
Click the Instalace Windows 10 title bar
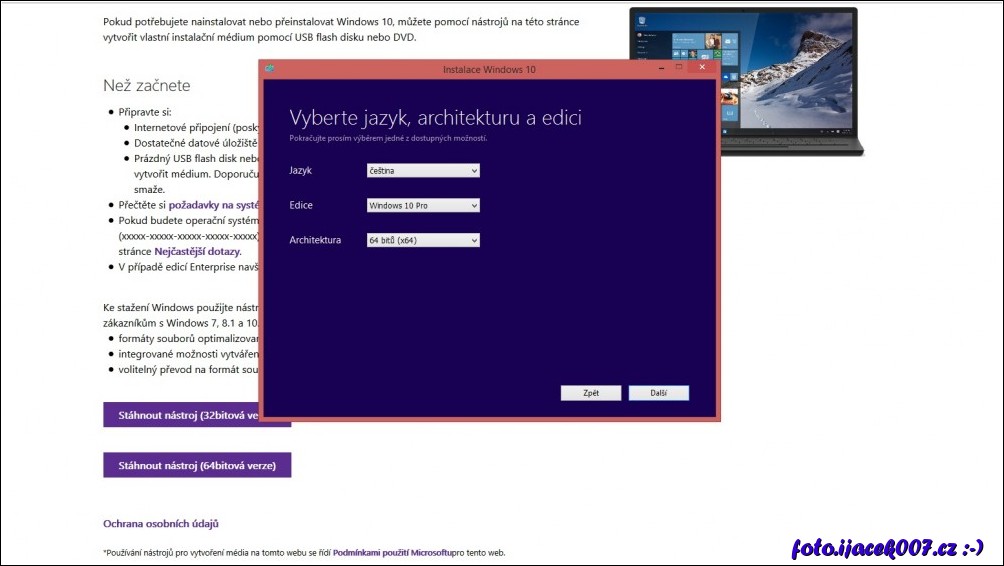tap(489, 69)
